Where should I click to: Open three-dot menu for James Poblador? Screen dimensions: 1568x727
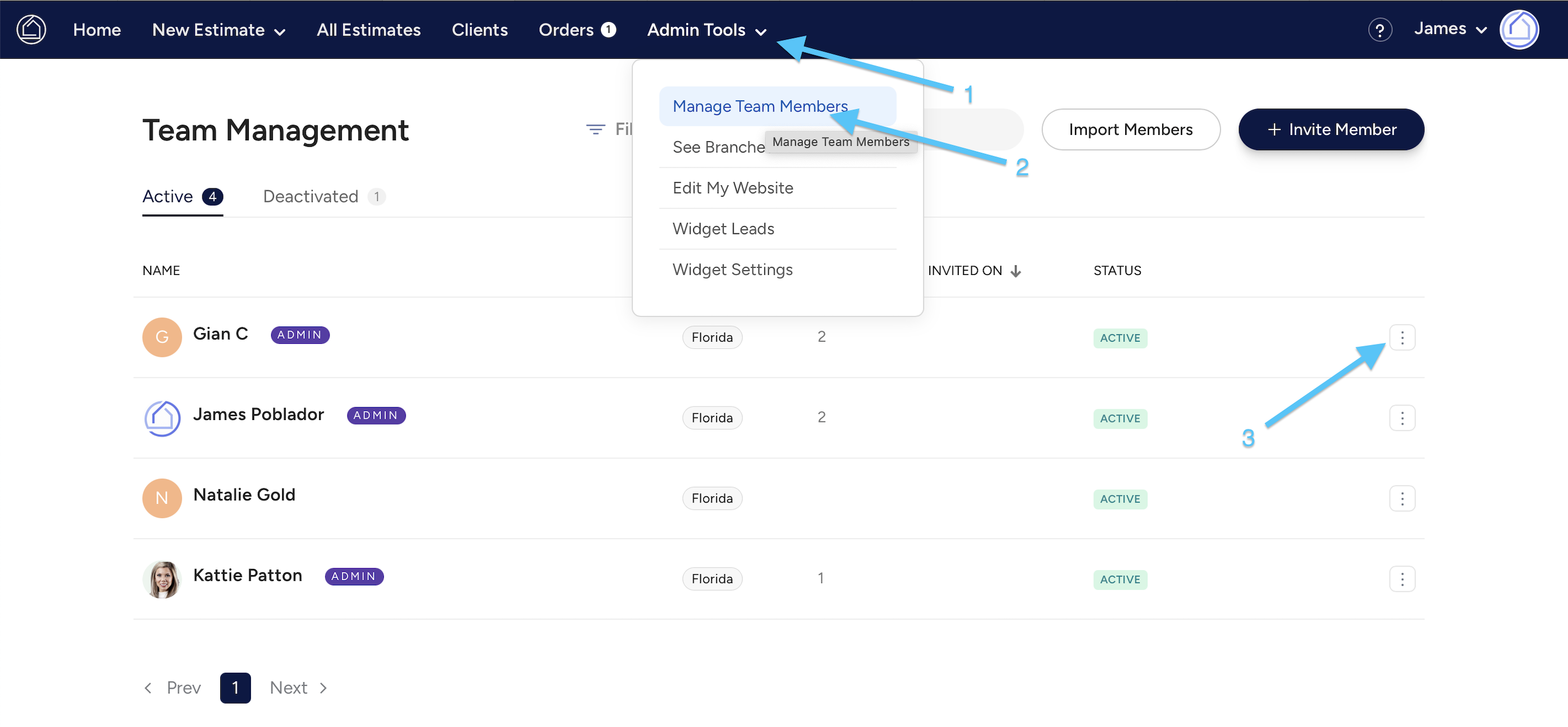pos(1402,418)
